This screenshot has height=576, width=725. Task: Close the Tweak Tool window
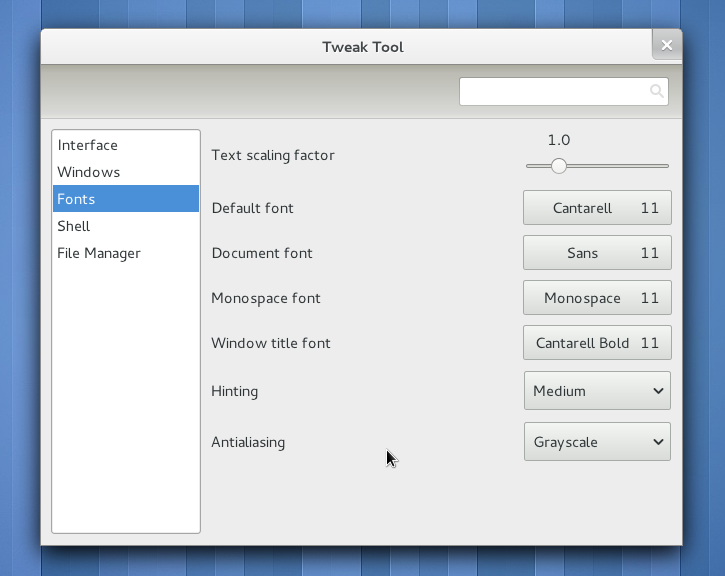click(667, 45)
